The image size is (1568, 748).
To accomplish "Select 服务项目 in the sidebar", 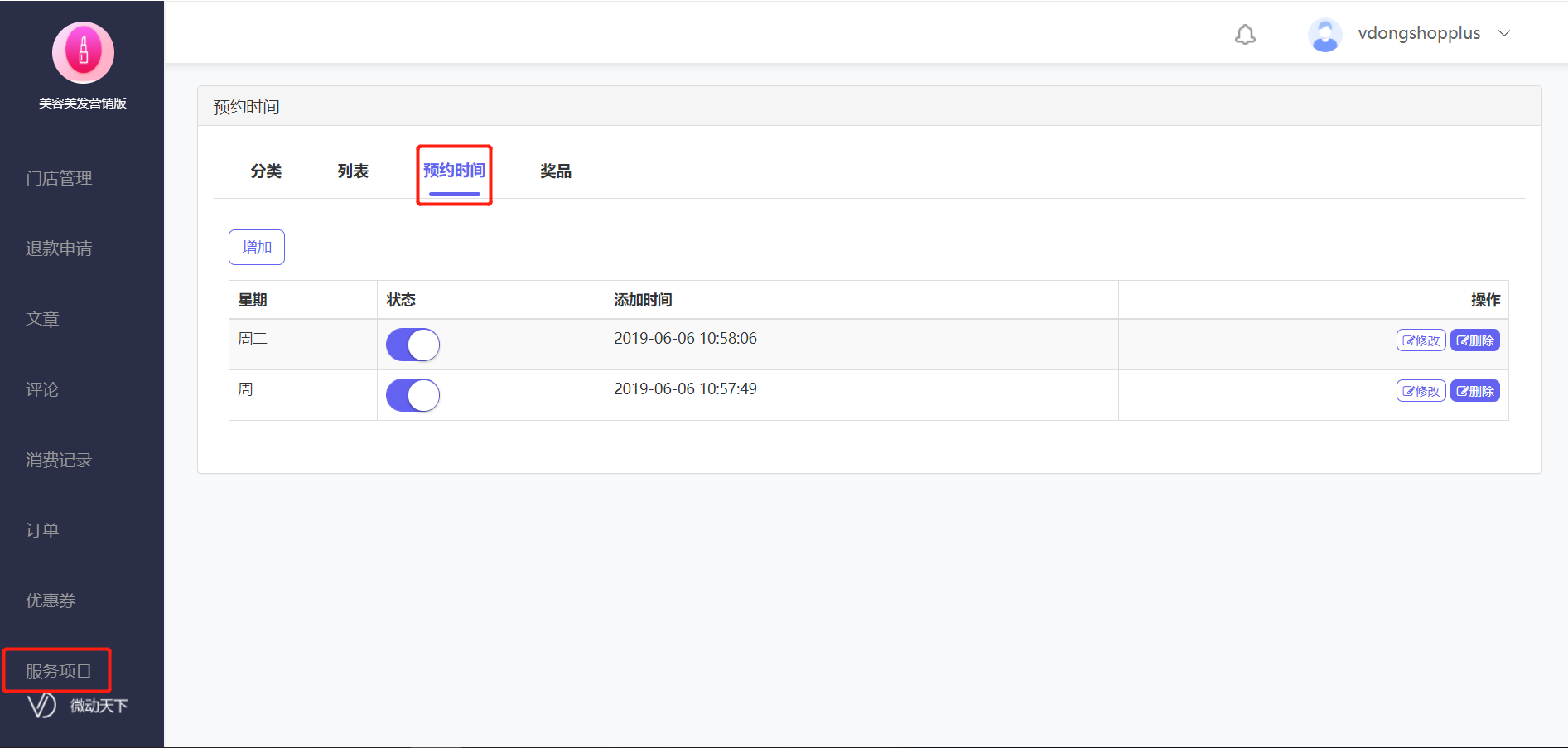I will tap(59, 671).
